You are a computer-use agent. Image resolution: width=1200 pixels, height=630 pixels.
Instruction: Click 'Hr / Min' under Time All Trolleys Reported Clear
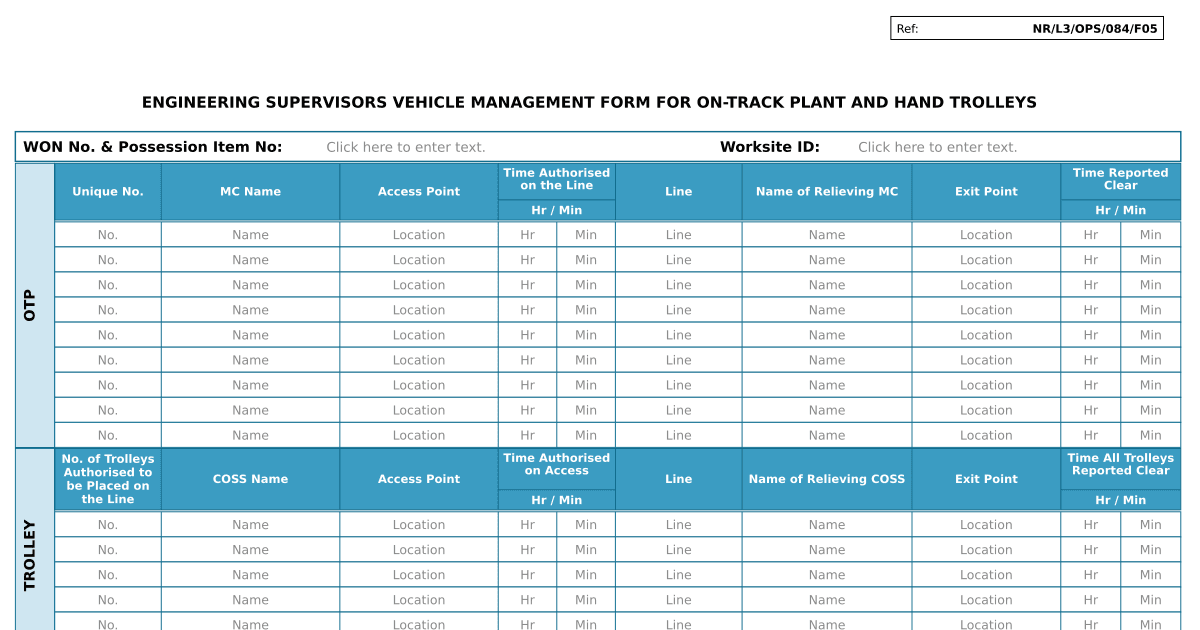(x=1121, y=500)
